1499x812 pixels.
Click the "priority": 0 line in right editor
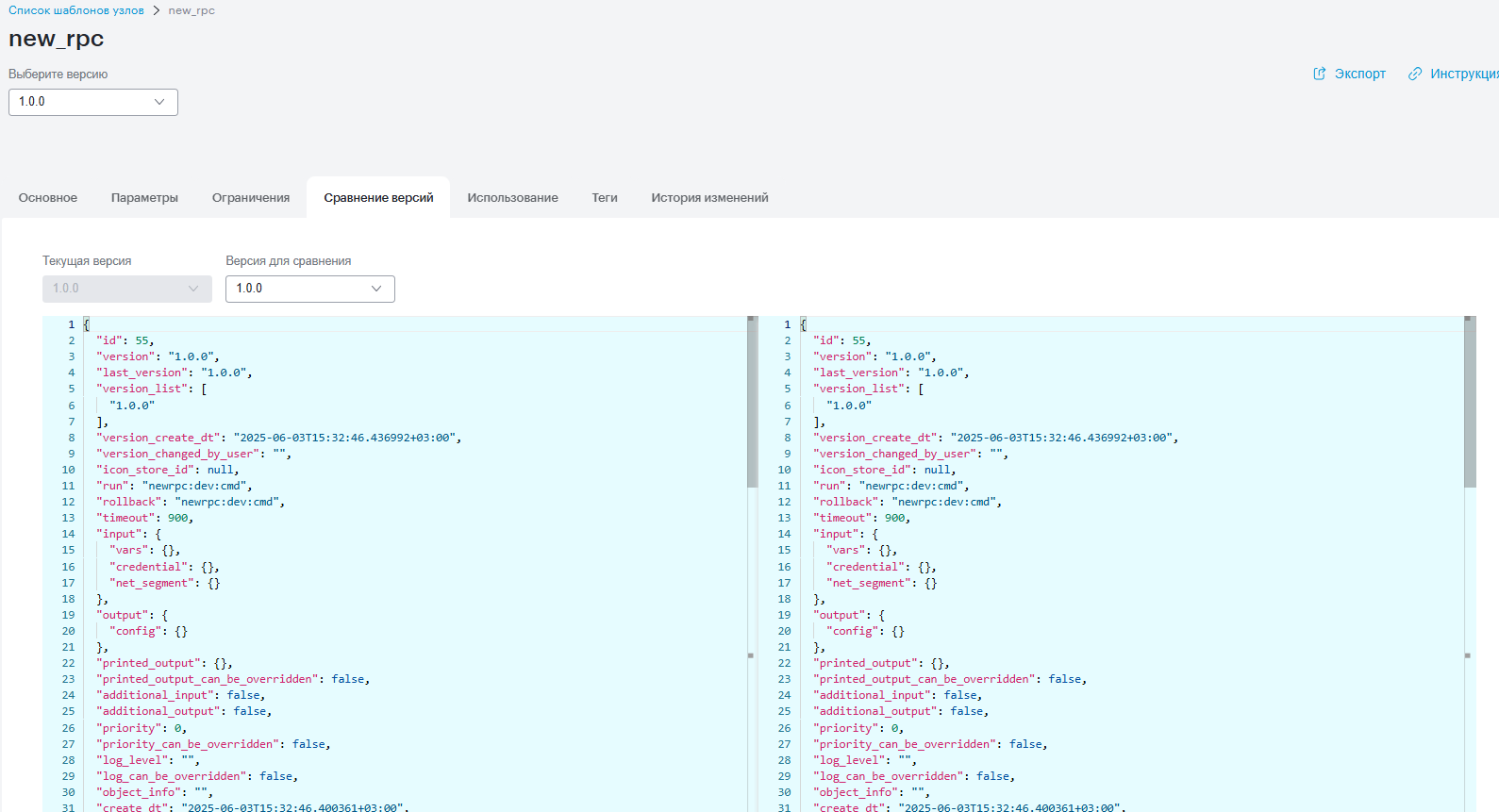tap(858, 728)
